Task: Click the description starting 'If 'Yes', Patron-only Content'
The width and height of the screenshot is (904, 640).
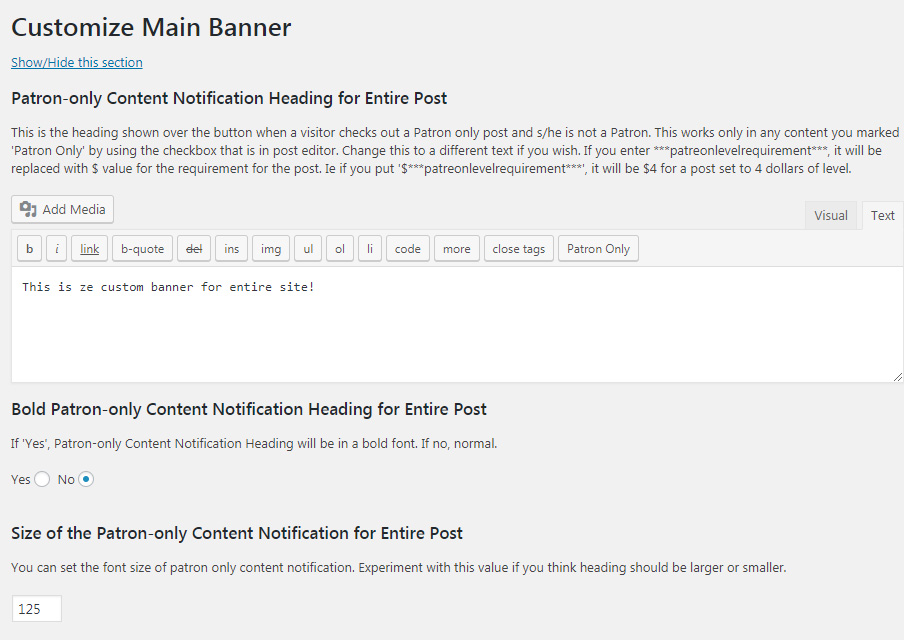Action: pos(254,443)
